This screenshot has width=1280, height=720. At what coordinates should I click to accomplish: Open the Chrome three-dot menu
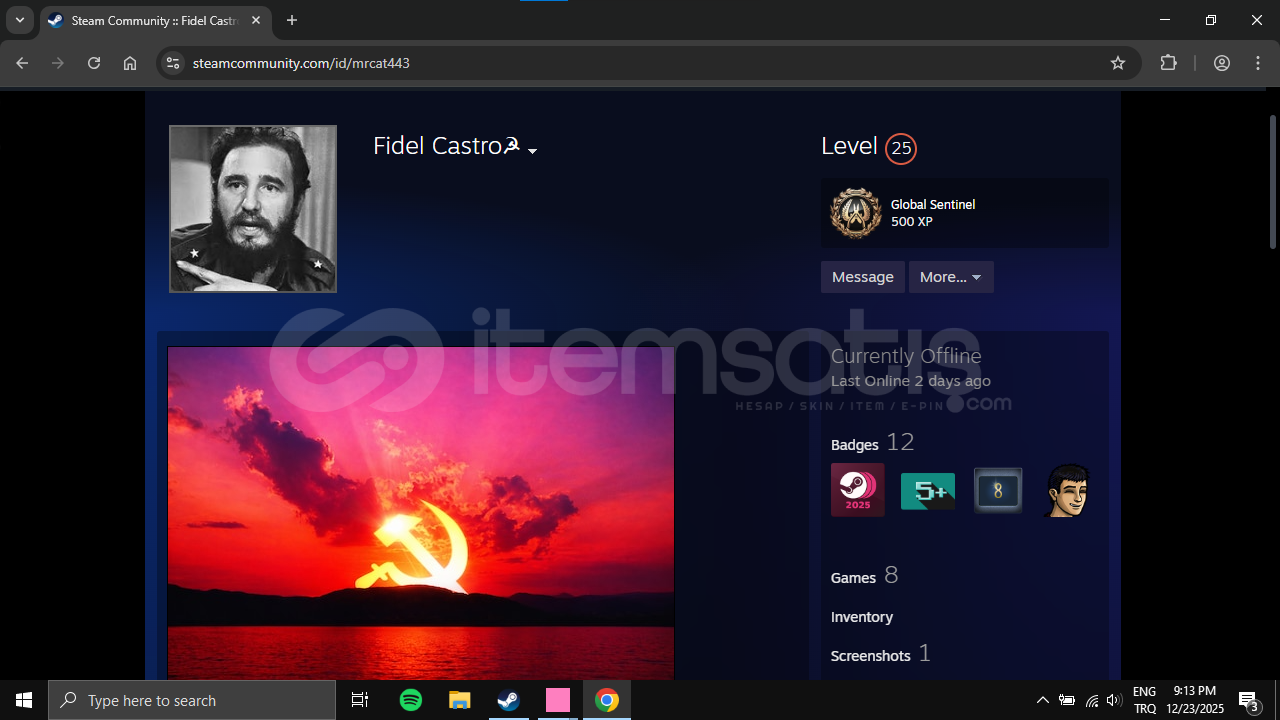click(x=1258, y=63)
